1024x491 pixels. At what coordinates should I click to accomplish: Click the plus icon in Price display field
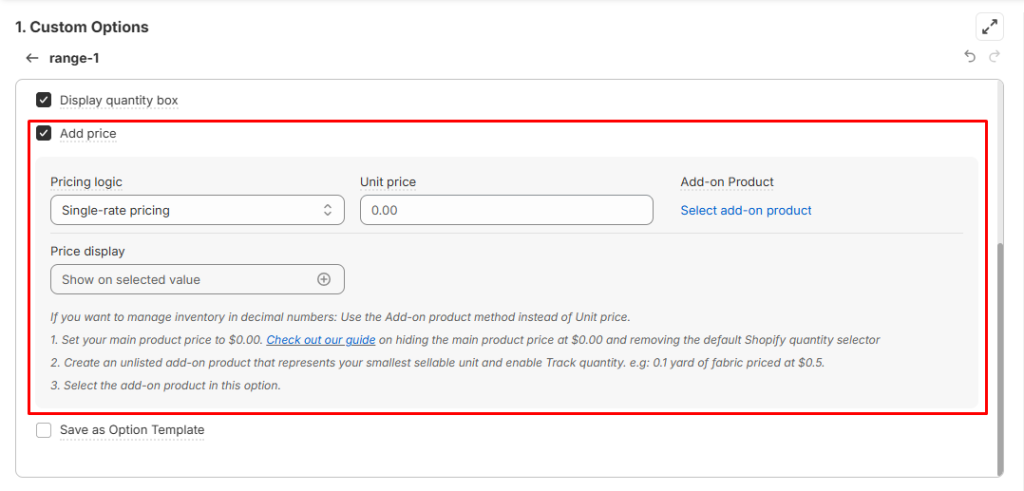coord(324,280)
